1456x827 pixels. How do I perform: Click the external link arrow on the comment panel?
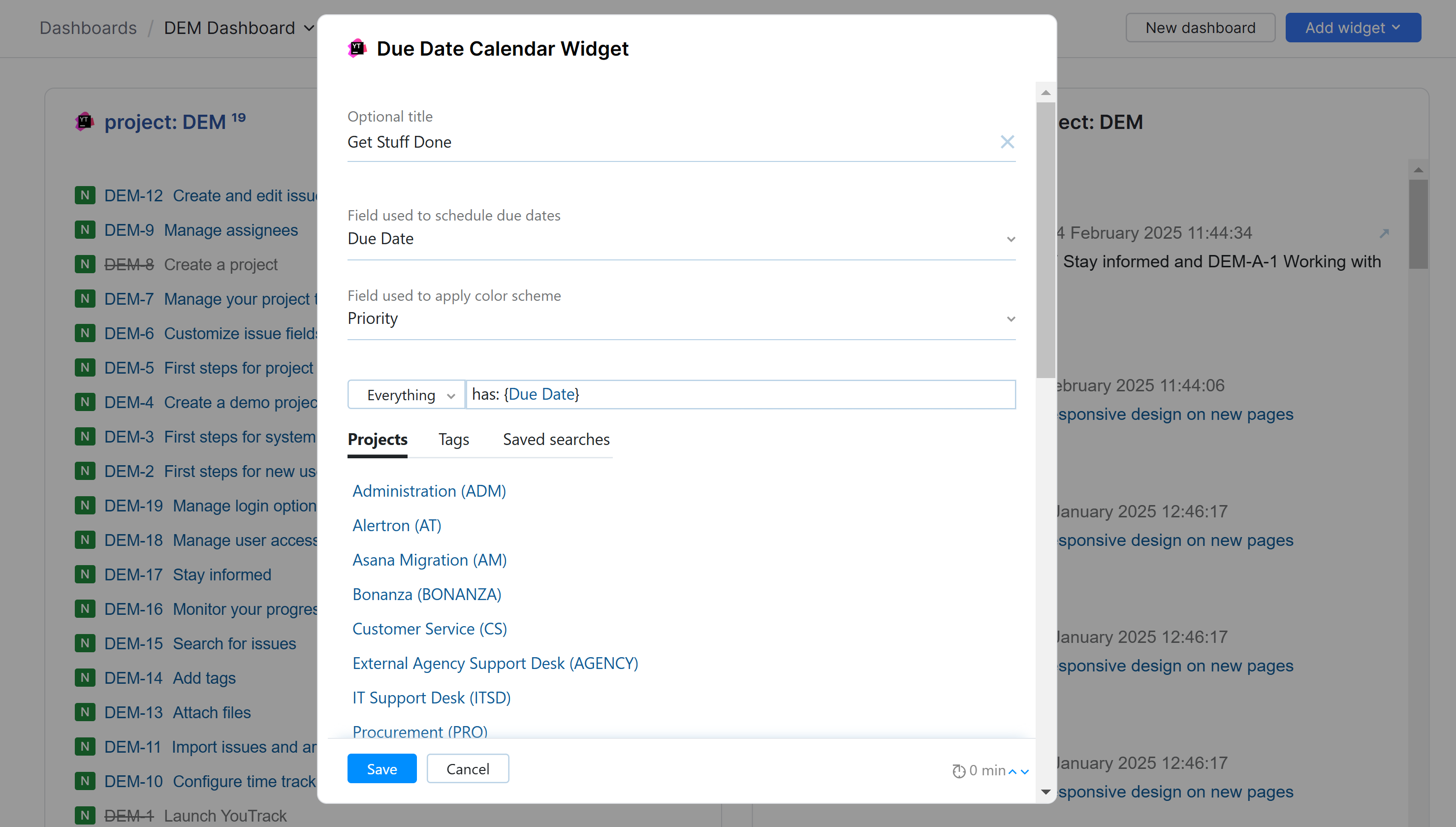coord(1386,233)
